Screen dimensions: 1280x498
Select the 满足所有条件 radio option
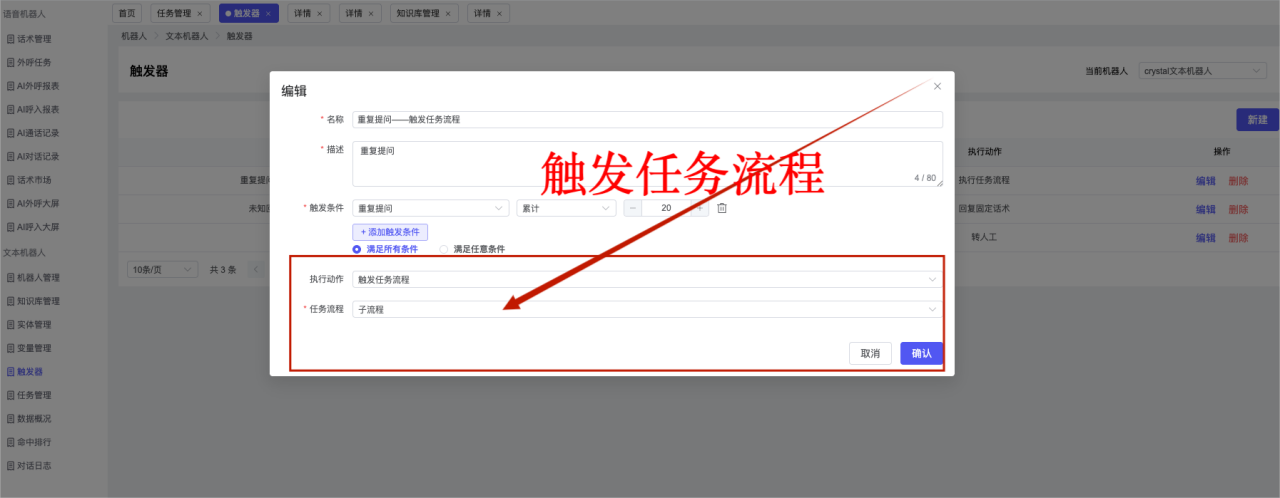click(x=357, y=249)
